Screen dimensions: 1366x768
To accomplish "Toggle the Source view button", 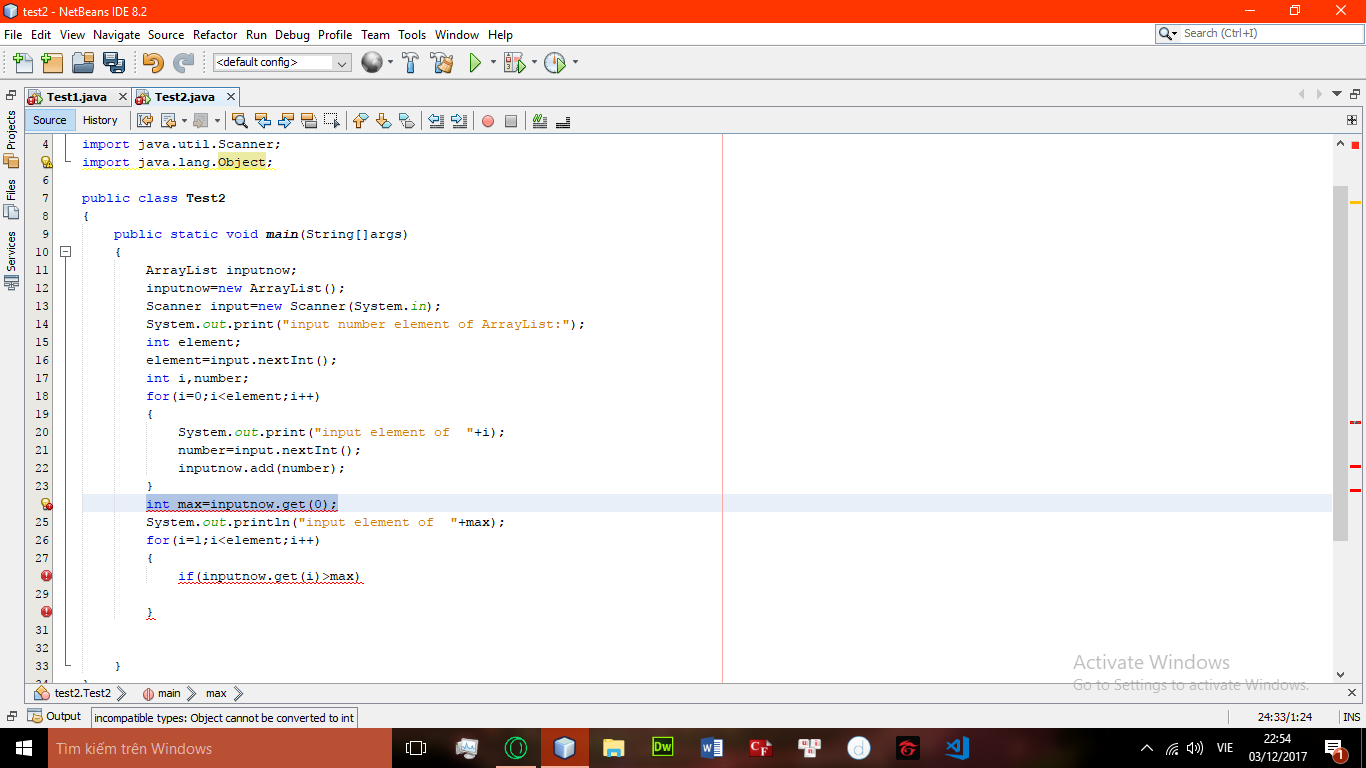I will (x=49, y=120).
